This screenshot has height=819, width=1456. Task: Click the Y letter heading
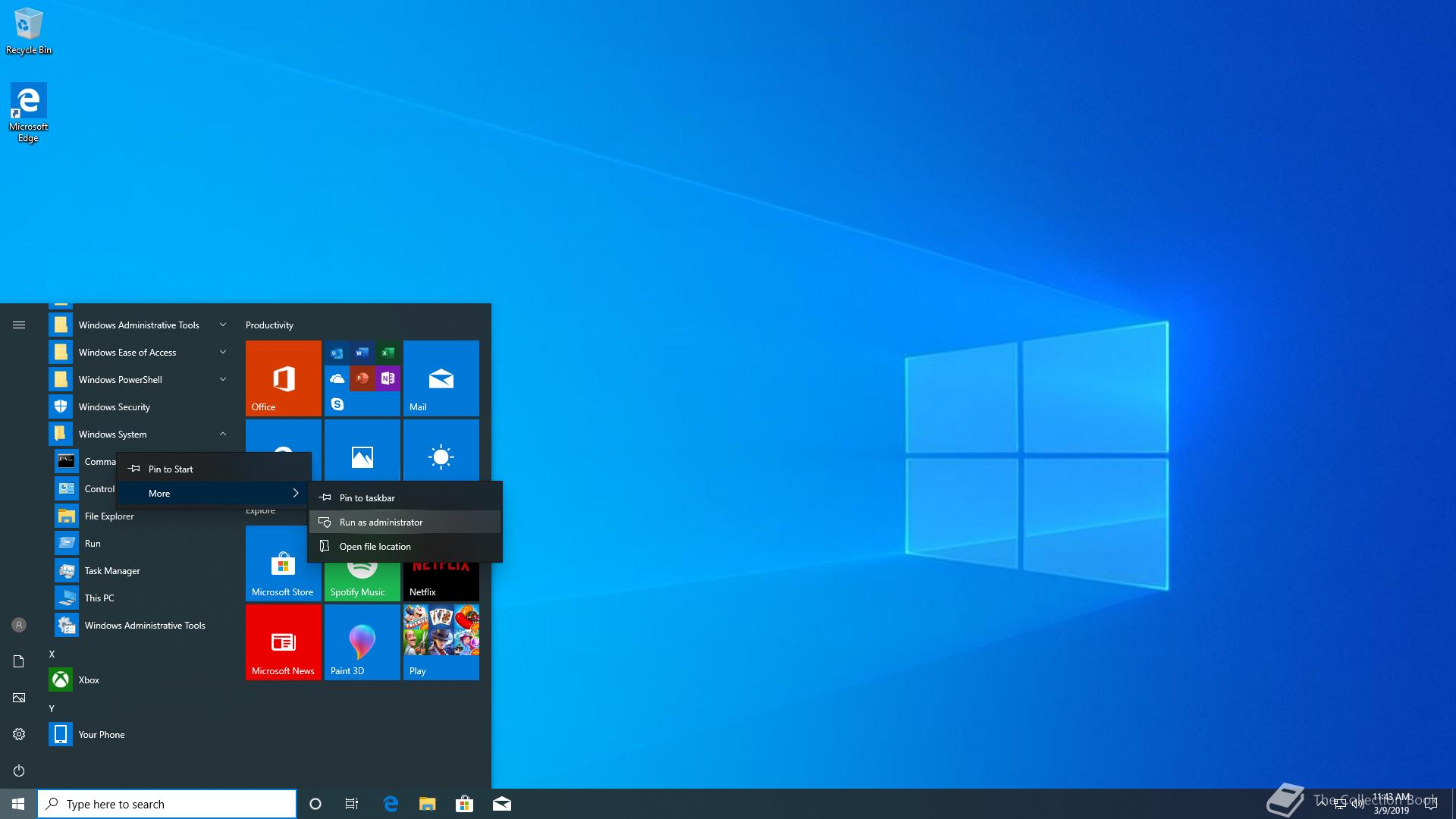tap(52, 708)
